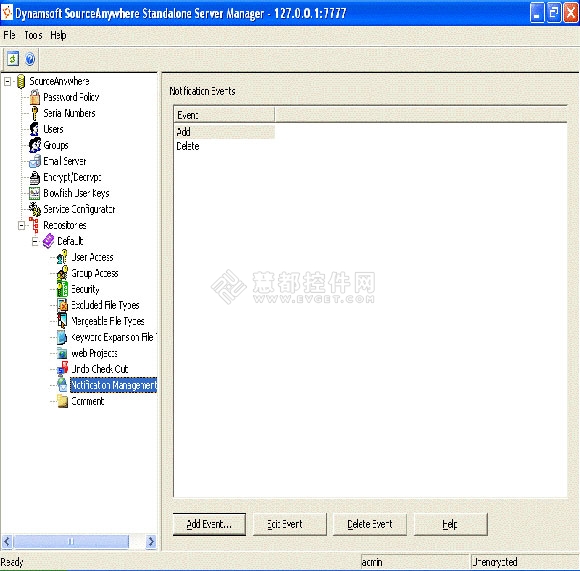This screenshot has height=571, width=580.
Task: Click the SourceAnywhere server database icon
Action: click(21, 81)
